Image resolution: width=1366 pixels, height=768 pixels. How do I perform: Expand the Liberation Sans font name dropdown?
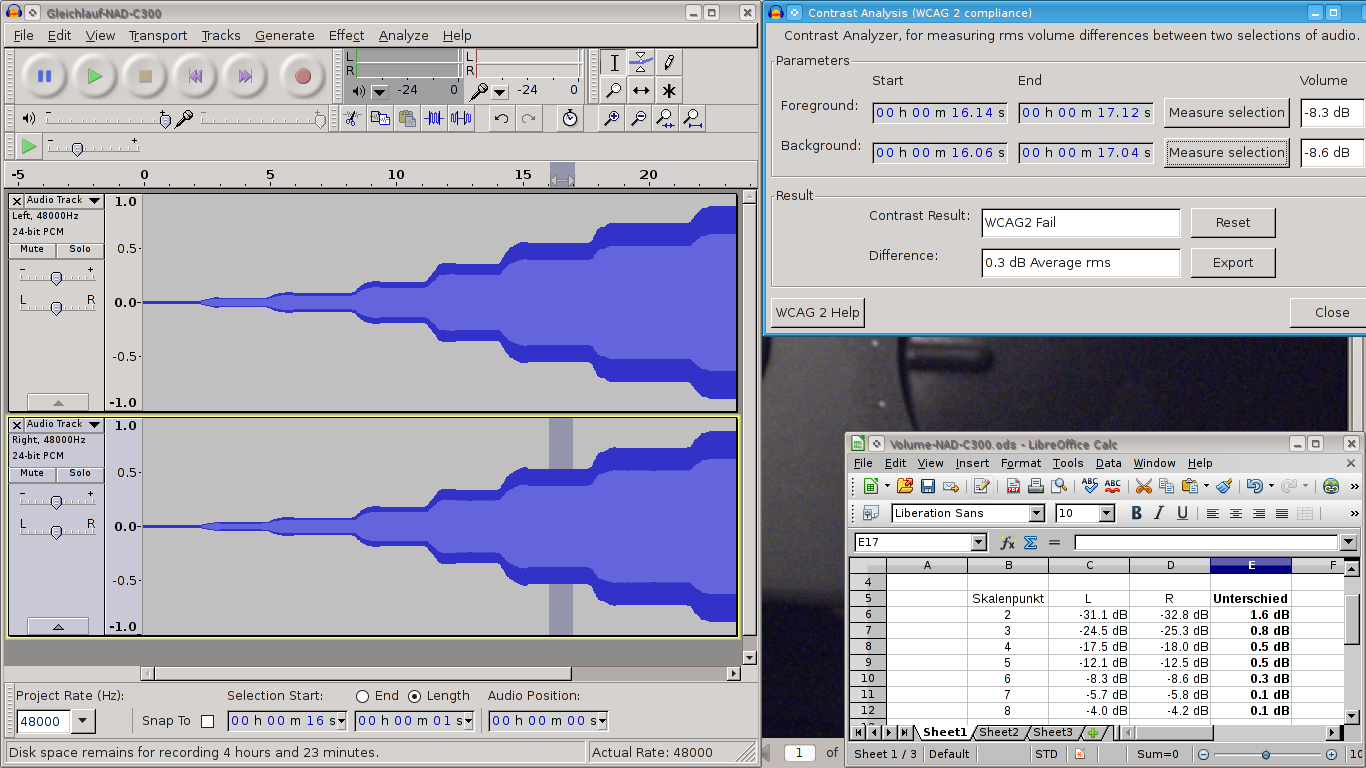pyautogui.click(x=1036, y=513)
